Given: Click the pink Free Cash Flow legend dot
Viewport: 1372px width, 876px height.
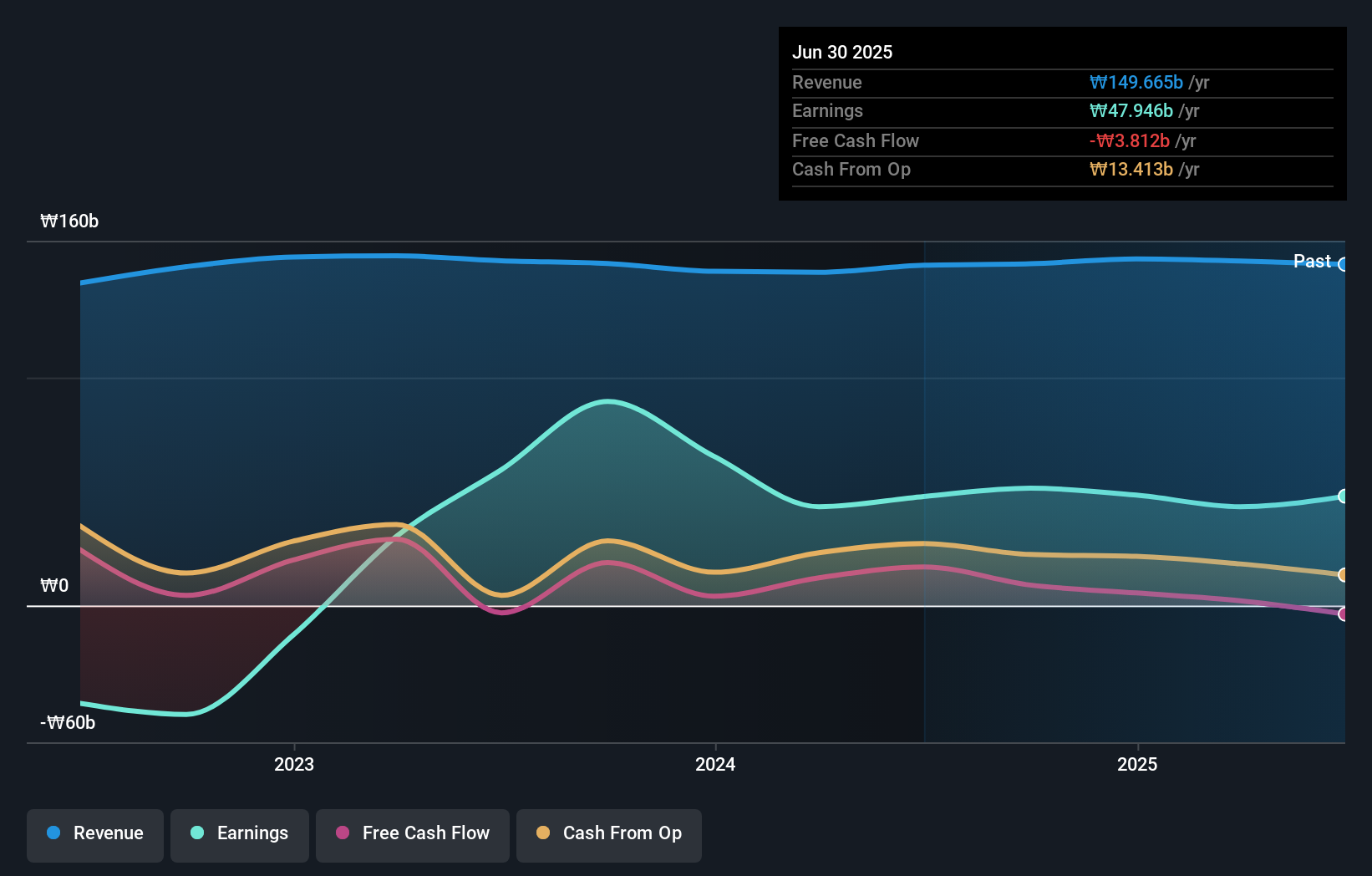Looking at the screenshot, I should click(x=343, y=833).
